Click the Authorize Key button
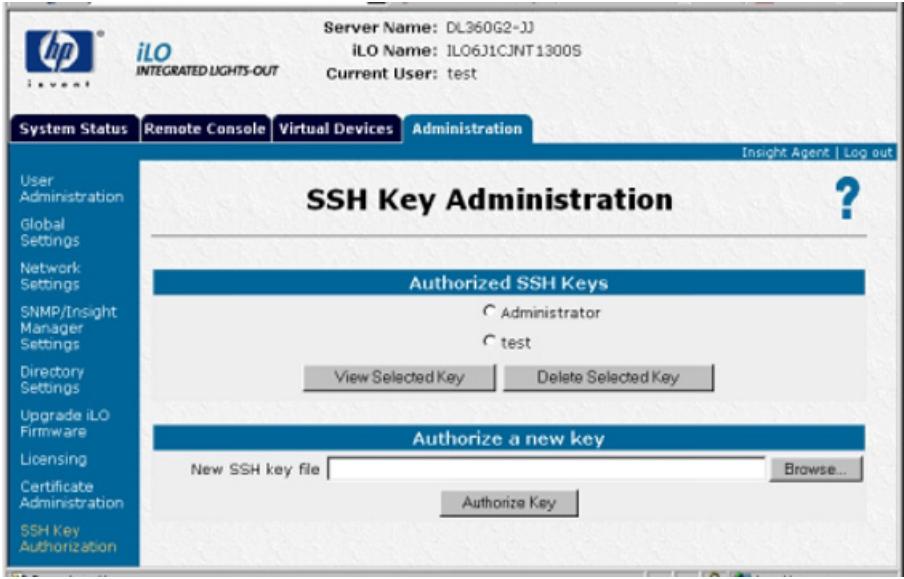The height and width of the screenshot is (579, 904). 509,503
